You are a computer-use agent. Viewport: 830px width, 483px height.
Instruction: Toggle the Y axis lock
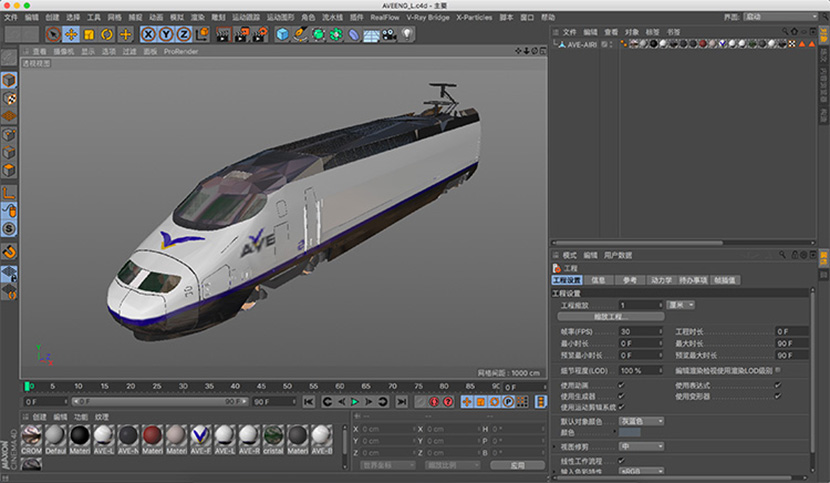point(166,34)
